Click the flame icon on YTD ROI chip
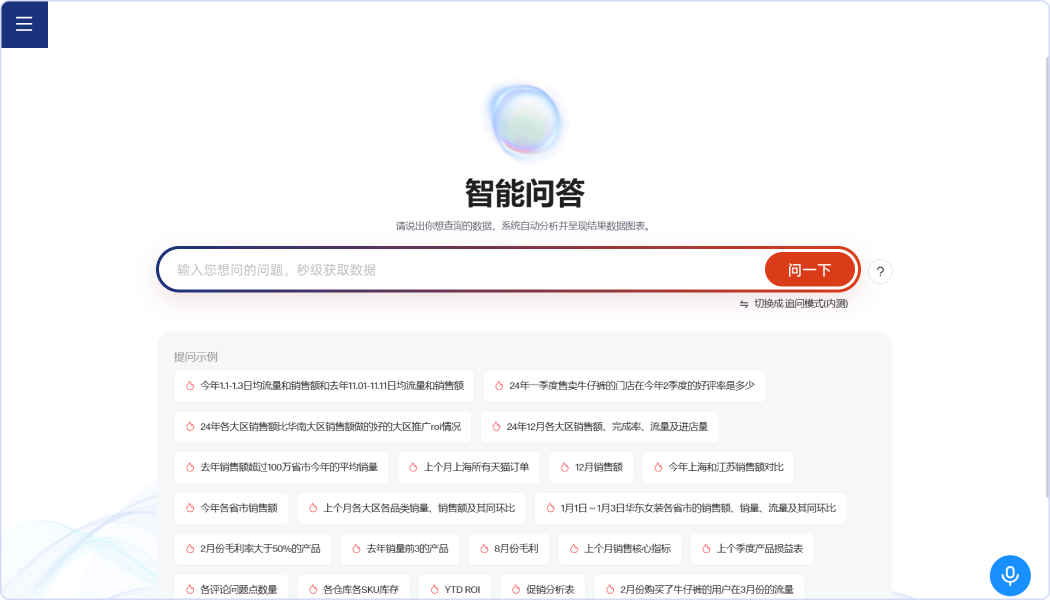Screen dimensions: 1050x600 (432, 589)
